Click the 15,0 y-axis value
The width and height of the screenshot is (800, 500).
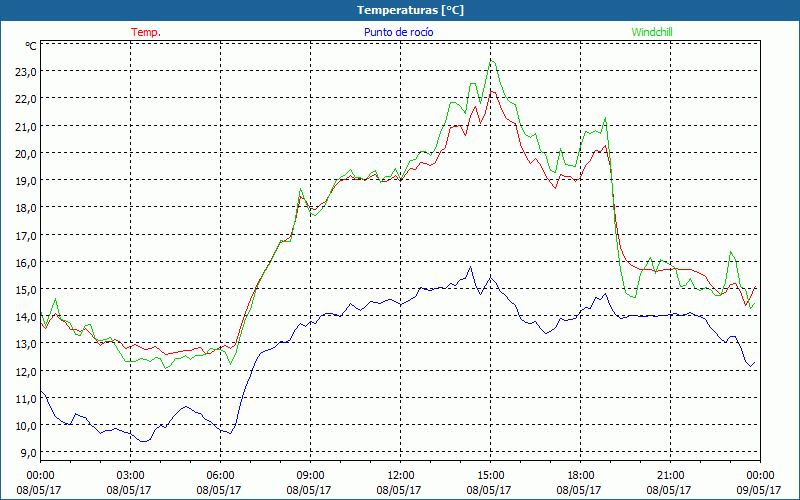(26, 289)
